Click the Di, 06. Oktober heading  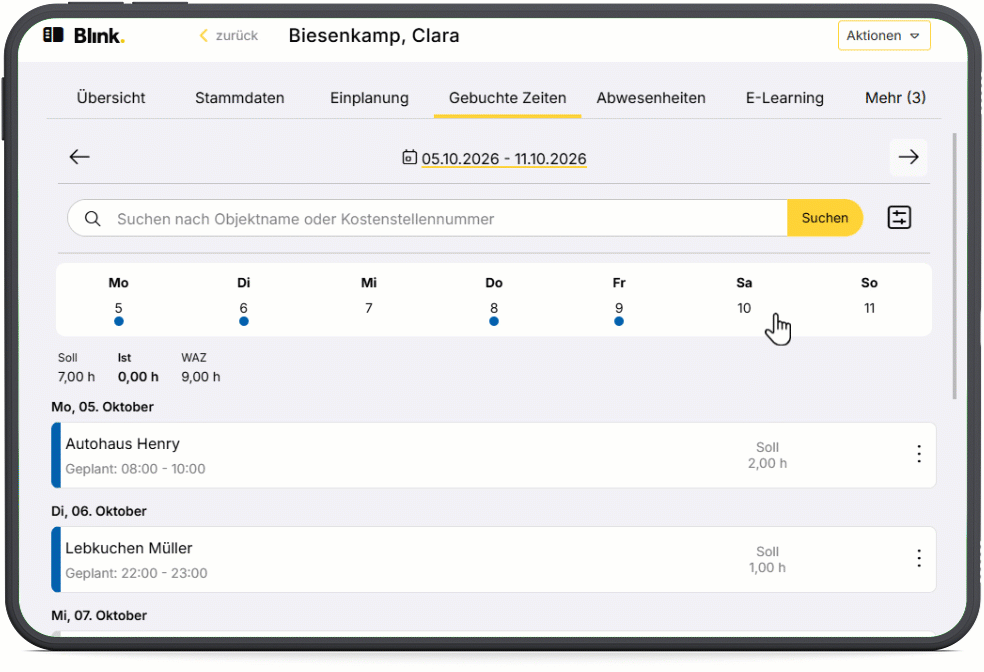pos(99,511)
